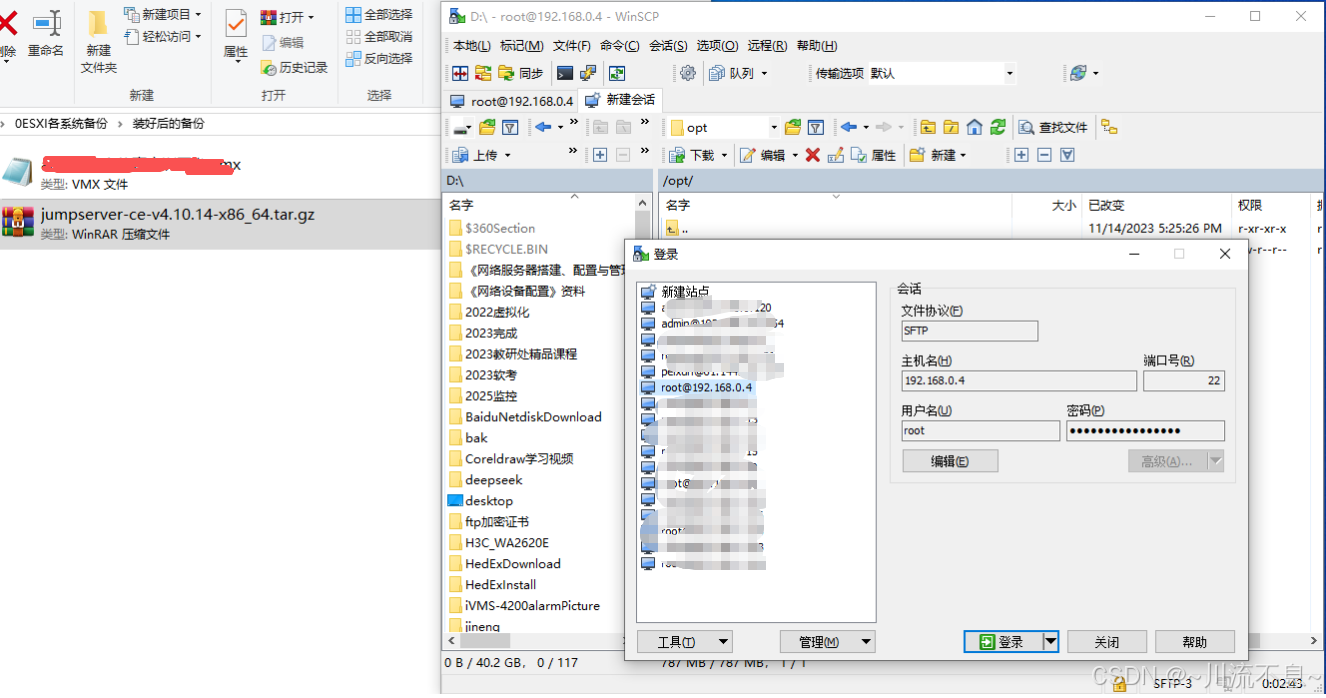Viewport: 1326px width, 698px height.
Task: Open the 会话 menu
Action: (x=668, y=46)
